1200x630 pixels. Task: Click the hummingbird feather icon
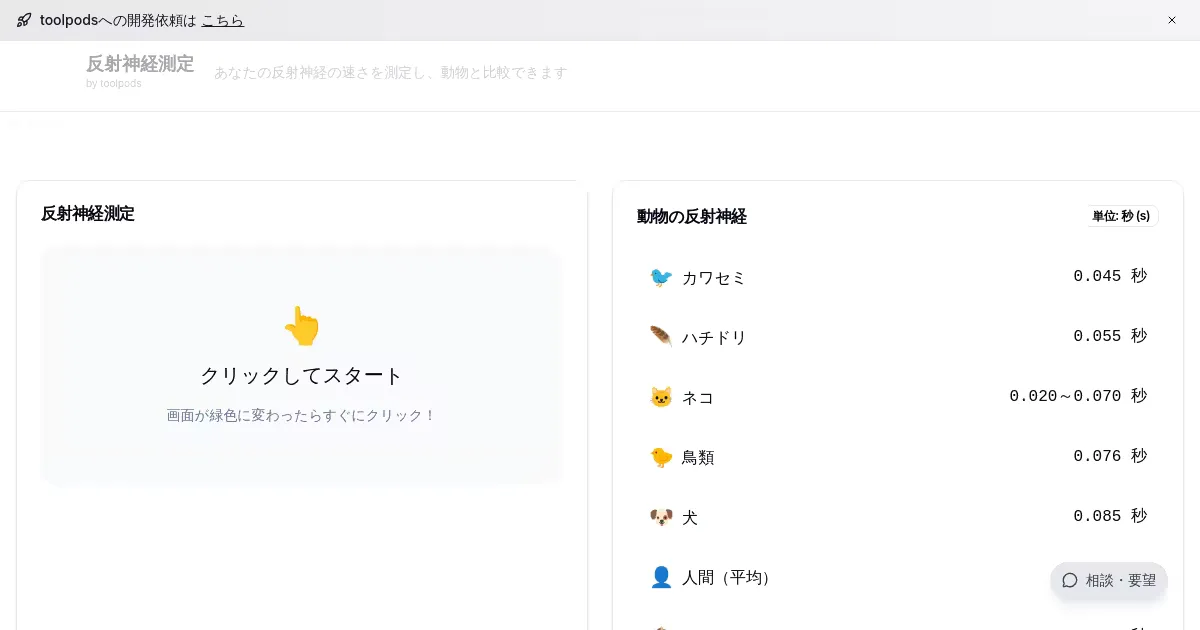[661, 337]
